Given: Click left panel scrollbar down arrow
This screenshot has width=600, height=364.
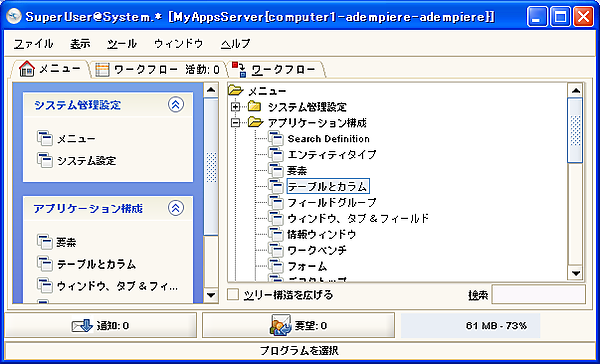Looking at the screenshot, I should [x=211, y=295].
